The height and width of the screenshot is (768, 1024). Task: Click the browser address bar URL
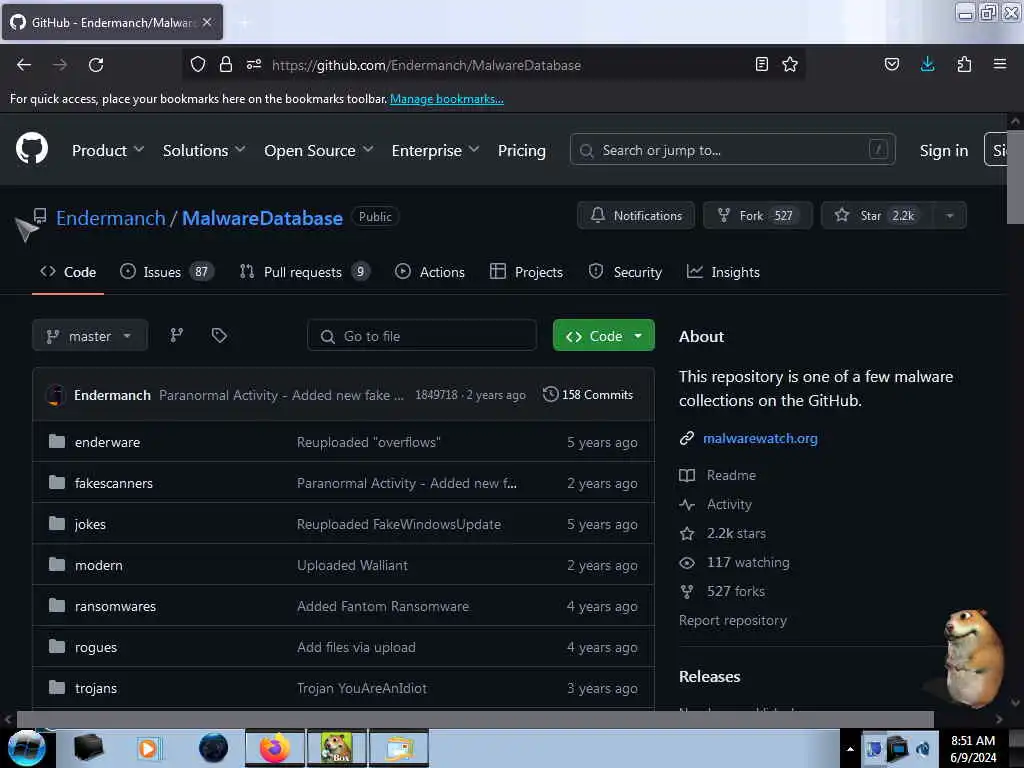tap(426, 65)
